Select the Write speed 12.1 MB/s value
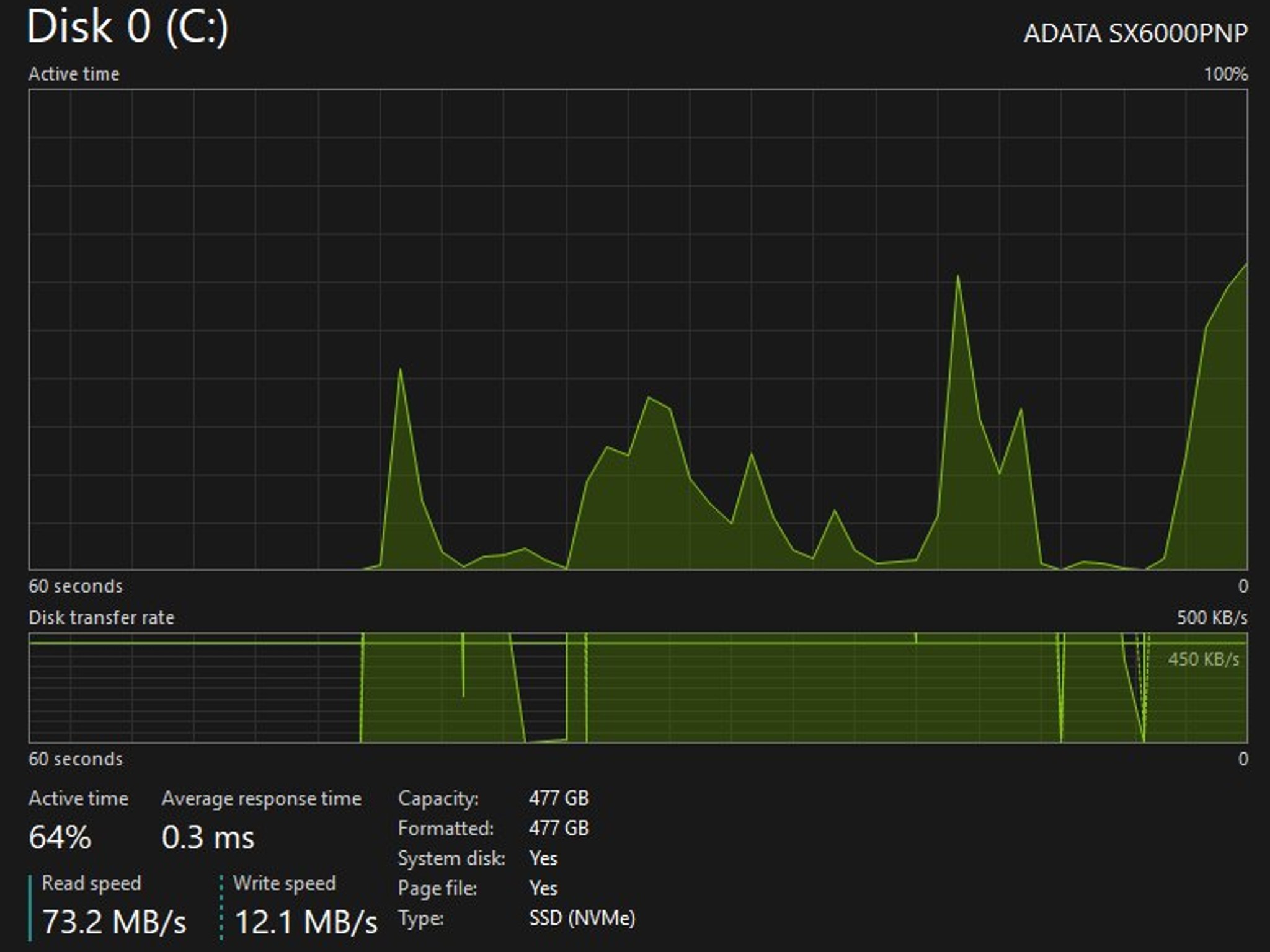Image resolution: width=1270 pixels, height=952 pixels. pos(306,922)
